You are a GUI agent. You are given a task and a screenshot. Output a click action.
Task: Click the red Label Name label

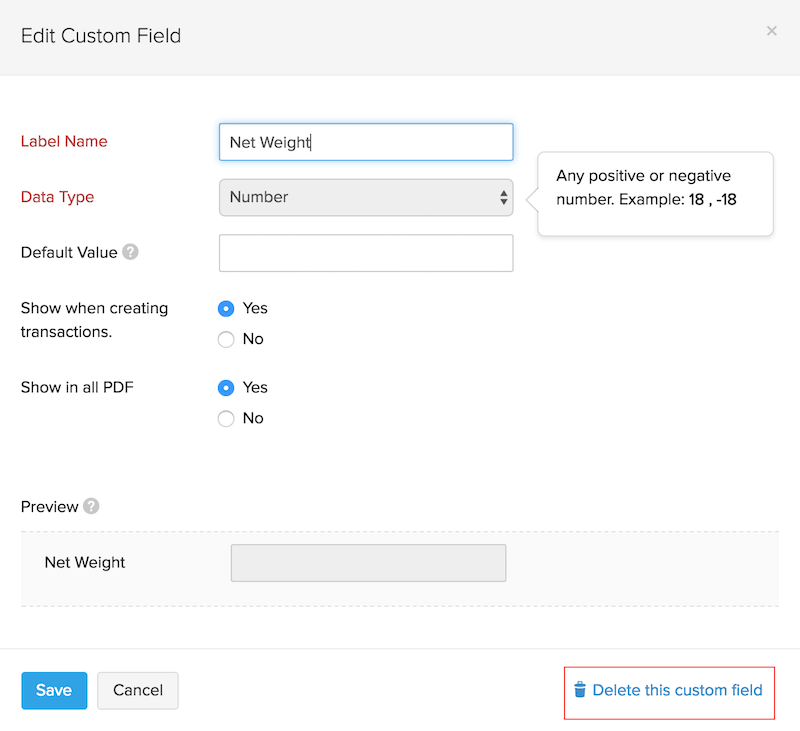click(64, 142)
